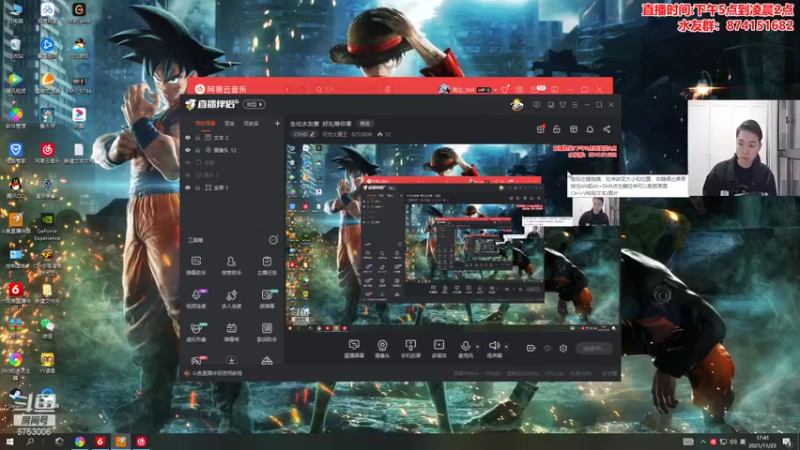This screenshot has width=800, height=450.
Task: Add a new scene with the plus button
Action: (277, 123)
